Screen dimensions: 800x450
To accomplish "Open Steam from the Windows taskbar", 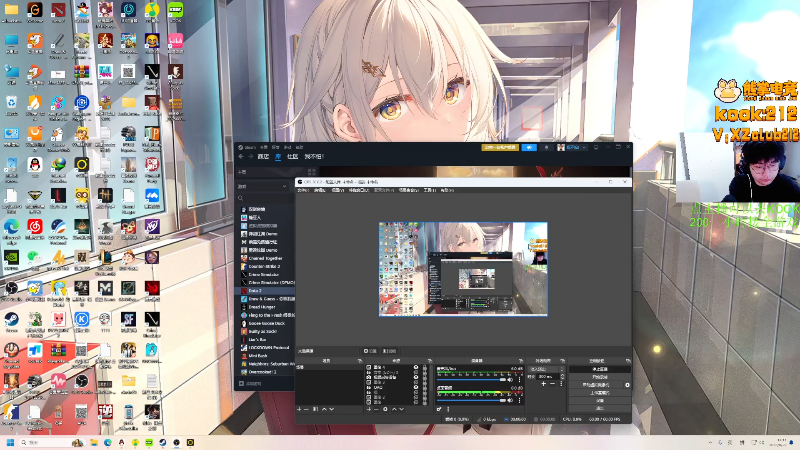I will point(163,442).
